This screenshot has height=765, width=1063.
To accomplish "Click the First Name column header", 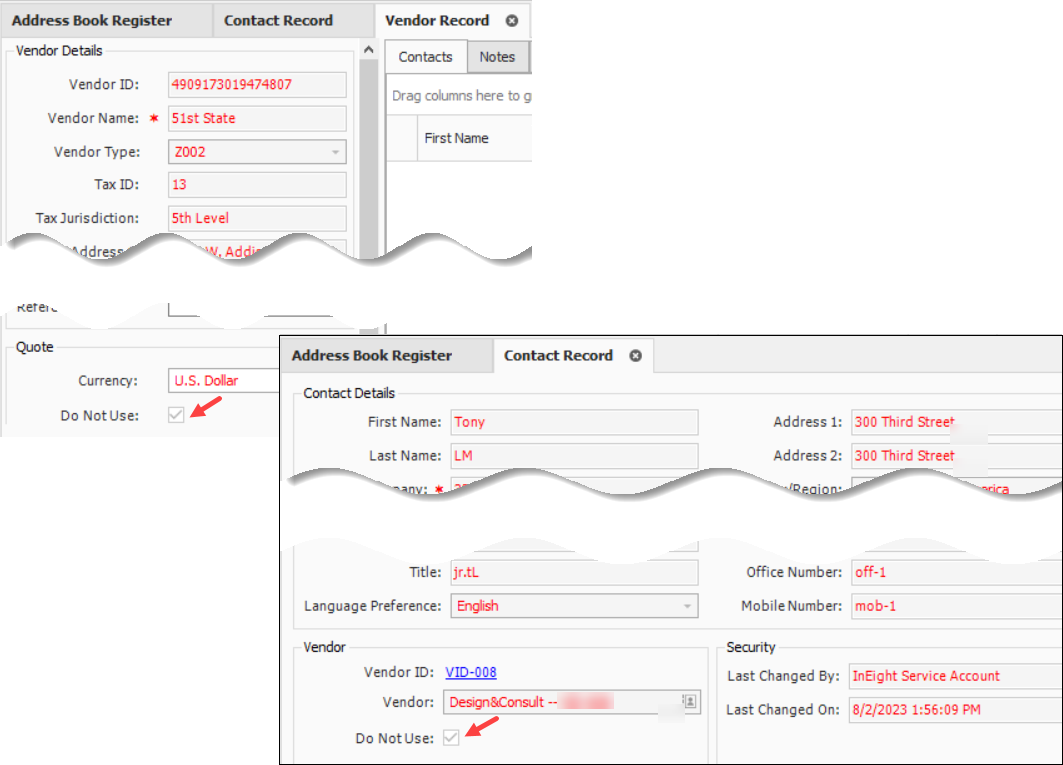I will pyautogui.click(x=456, y=138).
